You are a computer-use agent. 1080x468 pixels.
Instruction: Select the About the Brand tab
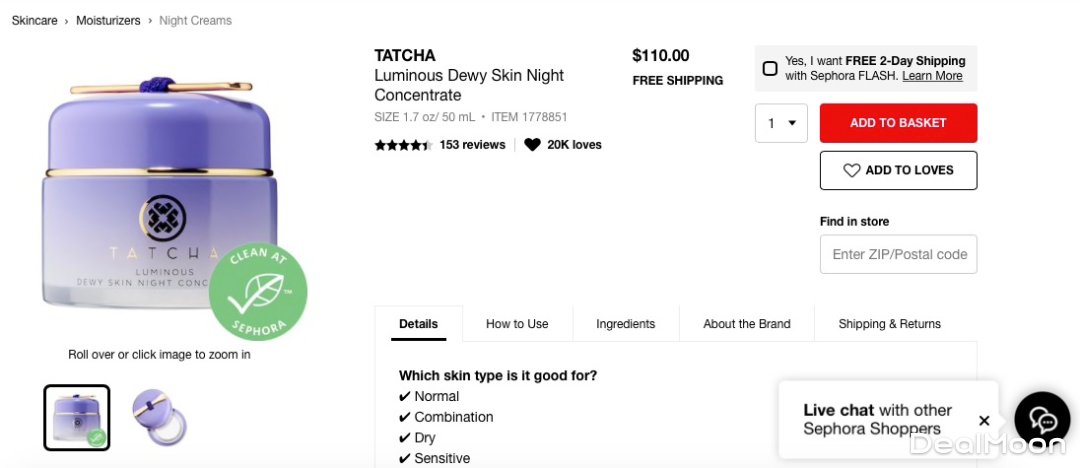[x=746, y=324]
